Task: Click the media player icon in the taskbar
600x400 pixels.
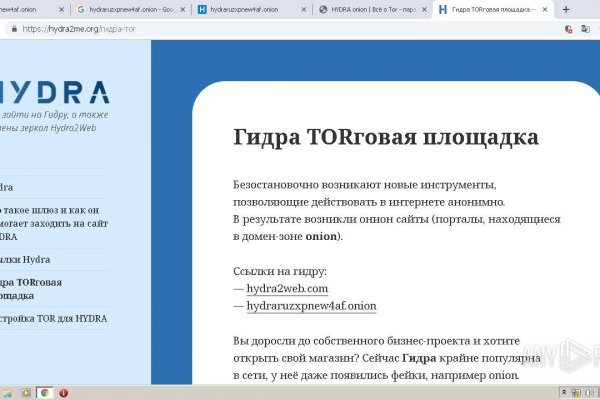Action: [27, 392]
